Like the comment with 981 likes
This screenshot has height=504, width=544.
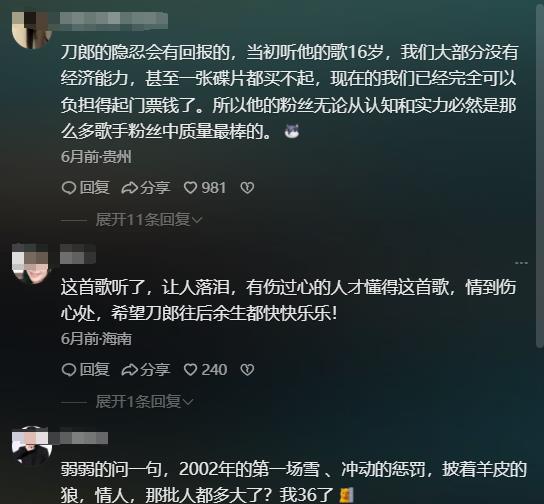190,188
